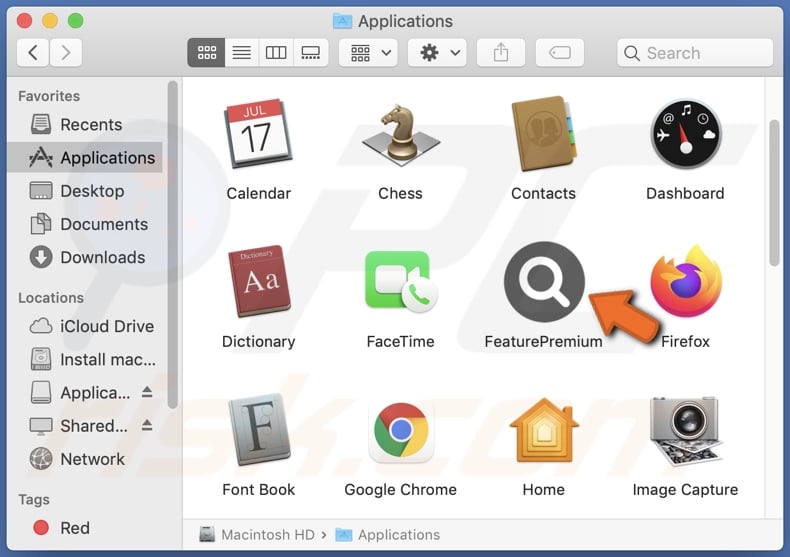Click the main content vertical scrollbar
Viewport: 790px width, 557px height.
point(774,193)
